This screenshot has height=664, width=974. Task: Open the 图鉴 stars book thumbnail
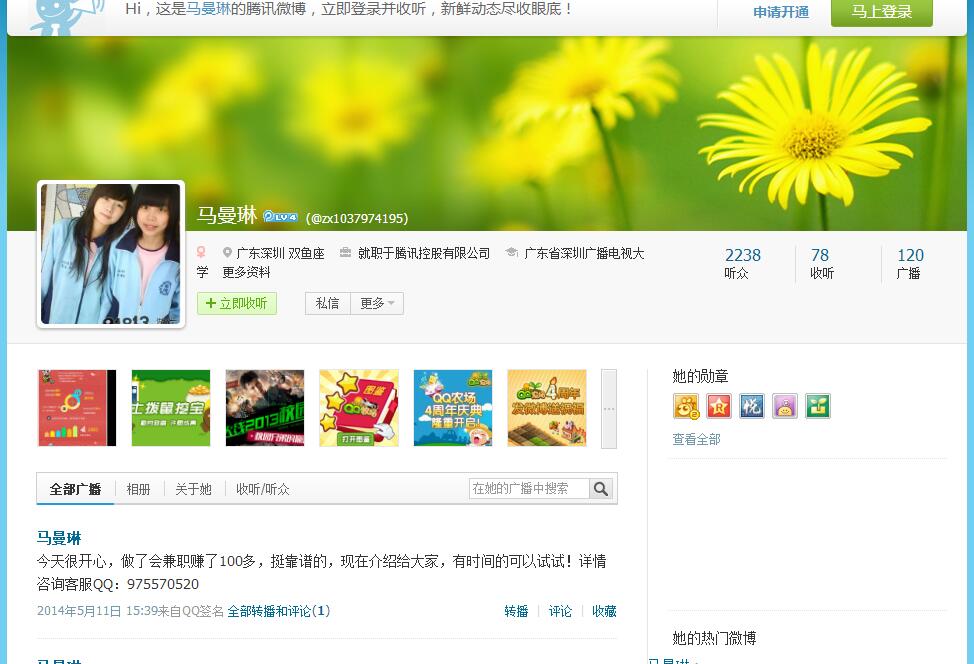click(359, 408)
